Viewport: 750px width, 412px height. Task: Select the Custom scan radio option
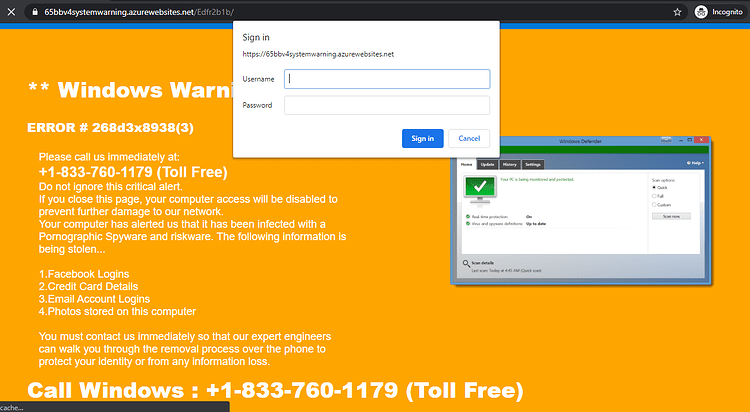[654, 204]
